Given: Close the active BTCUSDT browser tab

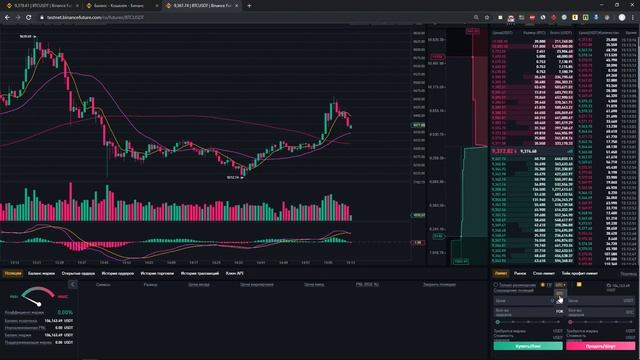Looking at the screenshot, I should click(236, 6).
